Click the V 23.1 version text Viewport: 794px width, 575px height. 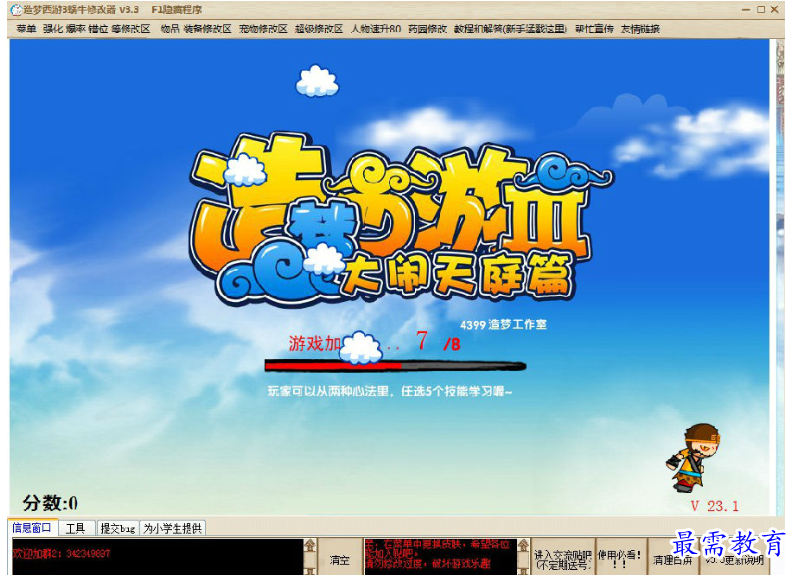714,506
